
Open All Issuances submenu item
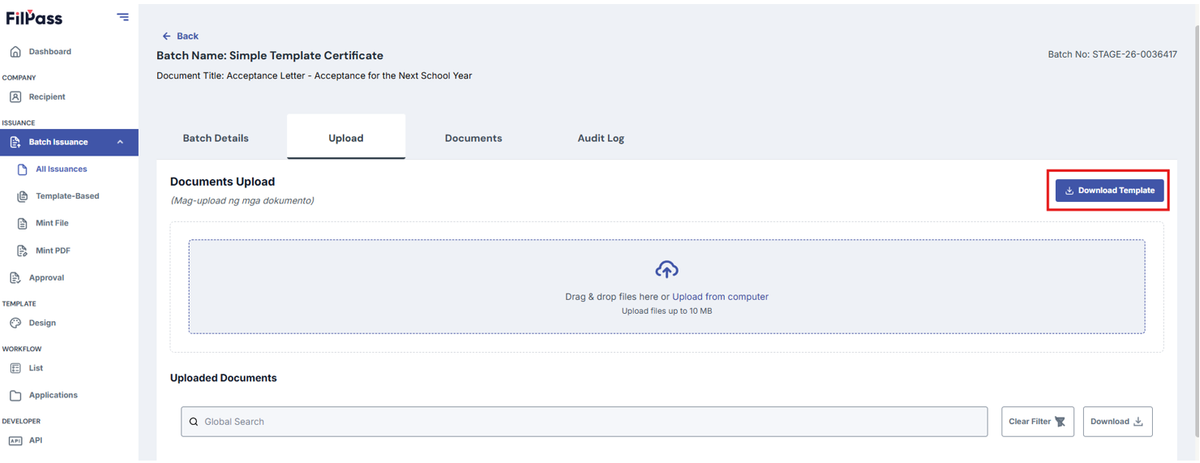coord(61,169)
